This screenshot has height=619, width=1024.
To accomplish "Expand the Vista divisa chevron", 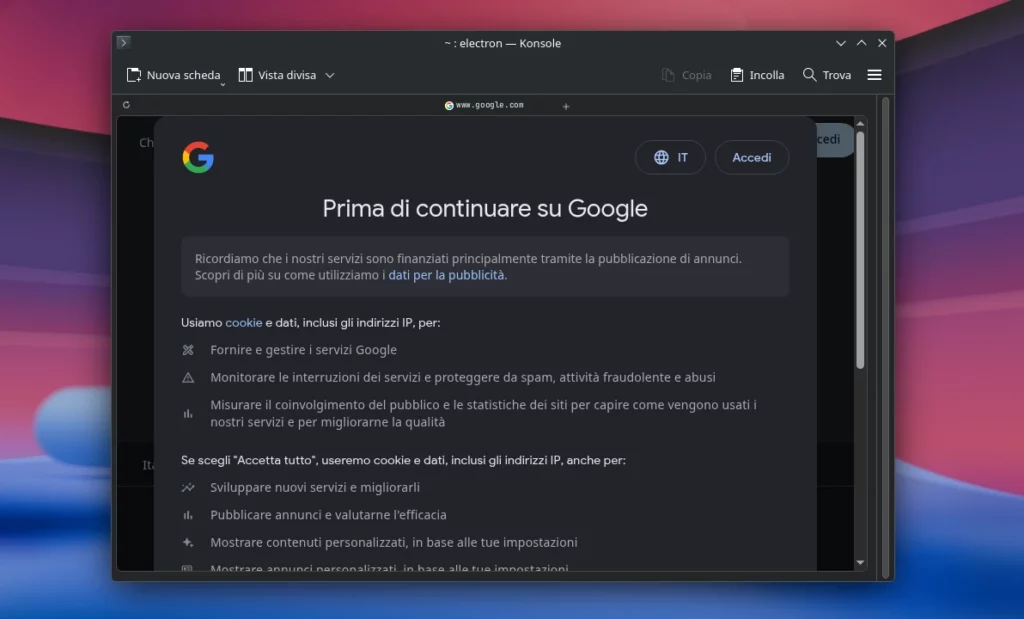I will [330, 75].
